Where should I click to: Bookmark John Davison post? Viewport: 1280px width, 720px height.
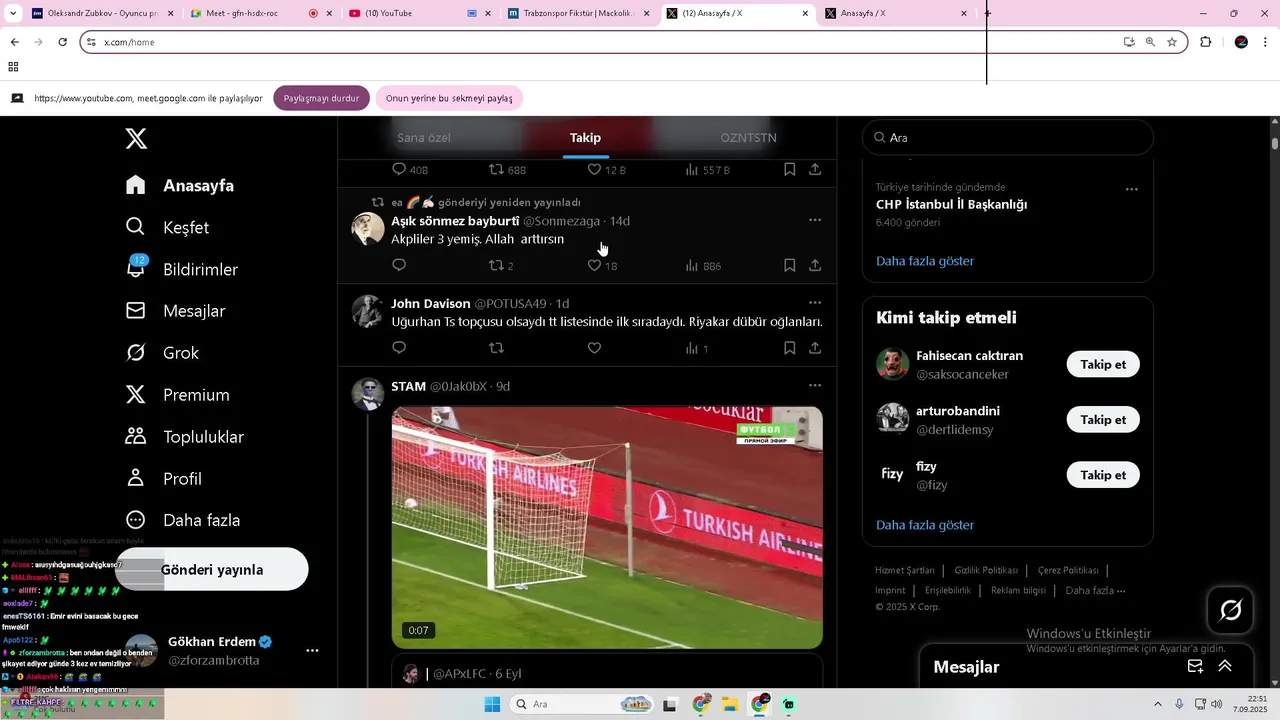point(790,348)
